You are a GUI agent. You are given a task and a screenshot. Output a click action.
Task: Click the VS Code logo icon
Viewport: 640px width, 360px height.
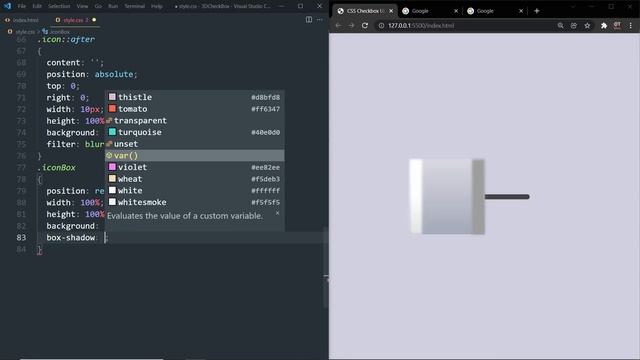(7, 6)
